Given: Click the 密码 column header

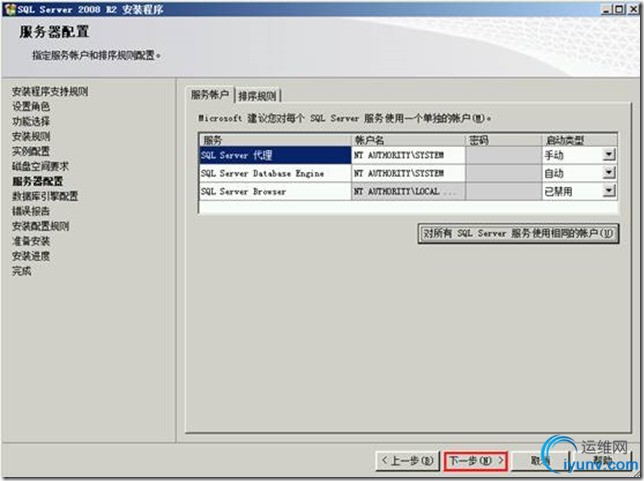Looking at the screenshot, I should (x=504, y=140).
